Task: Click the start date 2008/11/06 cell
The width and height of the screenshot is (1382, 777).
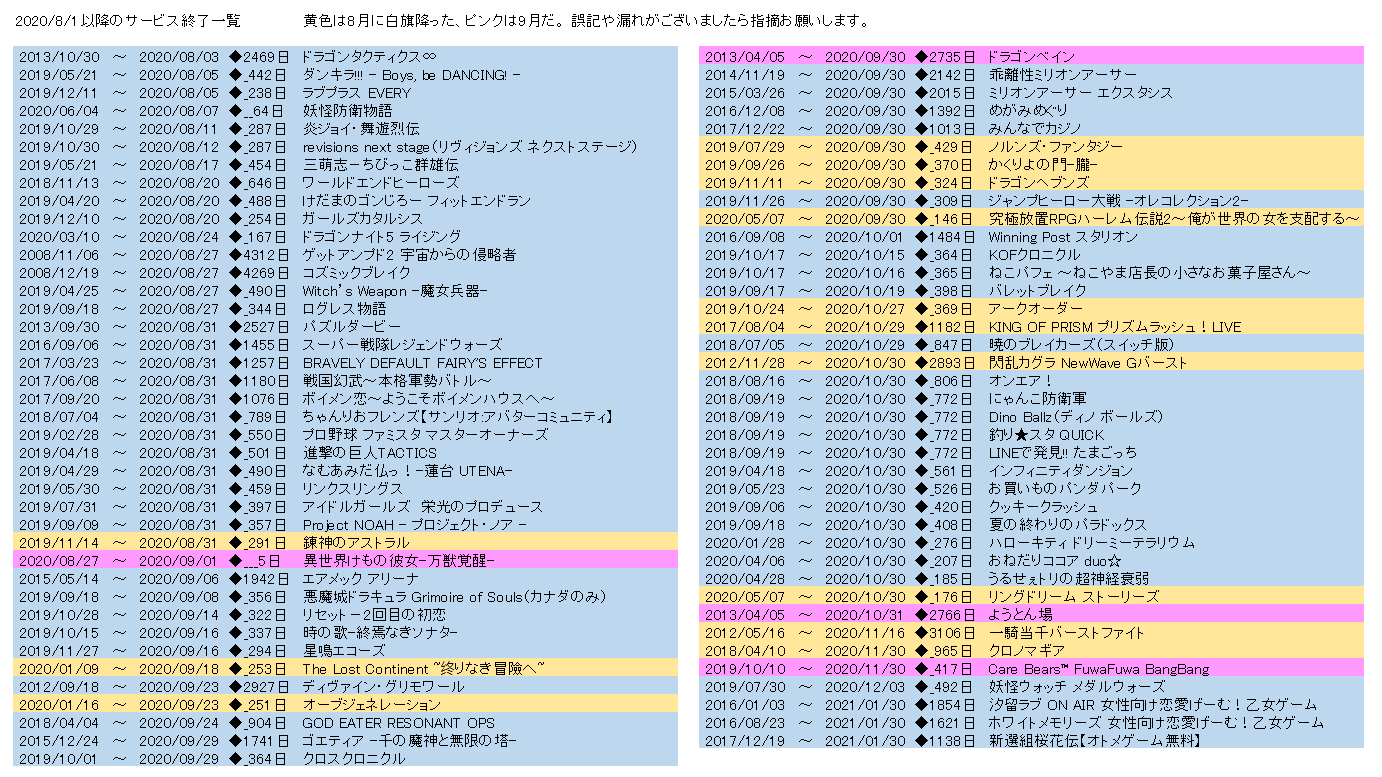Action: tap(59, 255)
